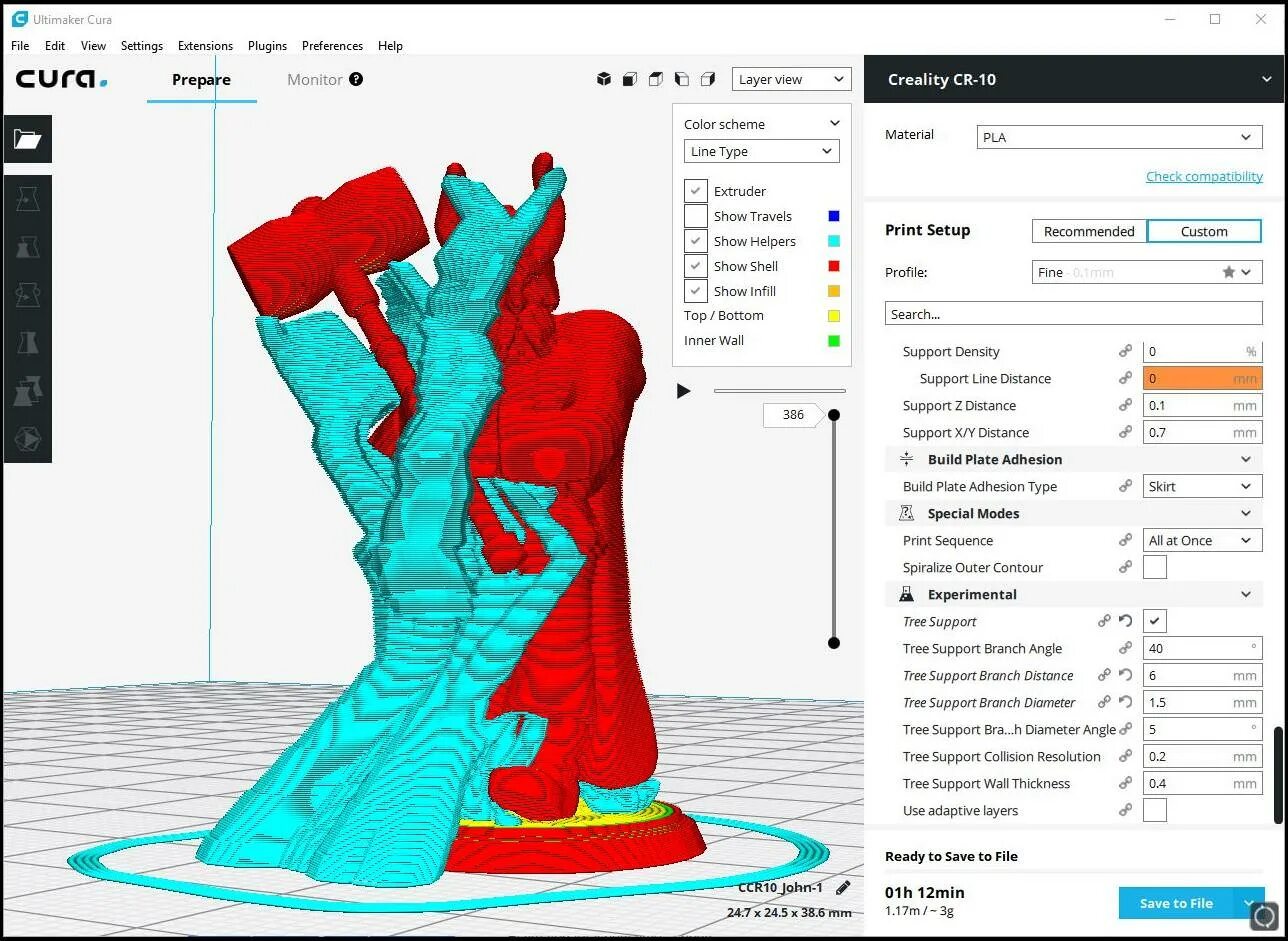Select the Mirror tool

[x=27, y=342]
